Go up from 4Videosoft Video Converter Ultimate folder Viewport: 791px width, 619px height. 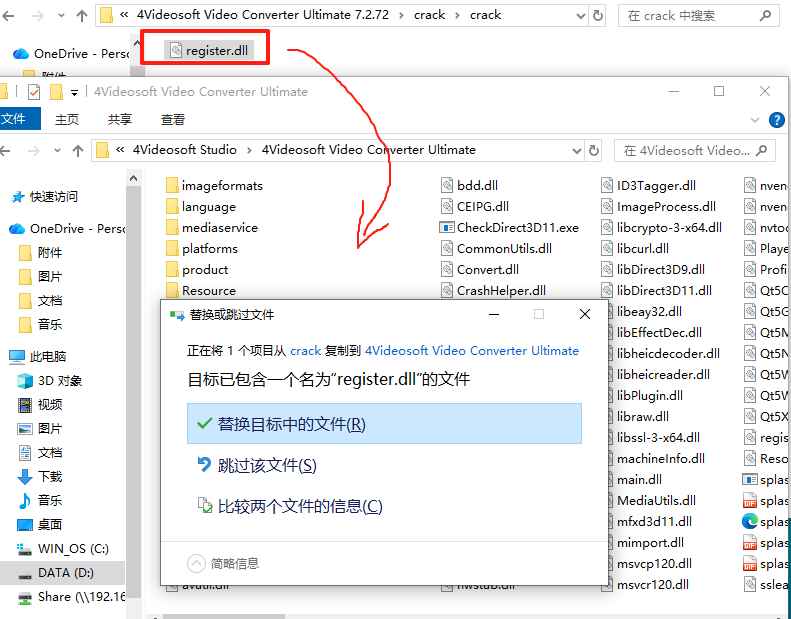[78, 150]
